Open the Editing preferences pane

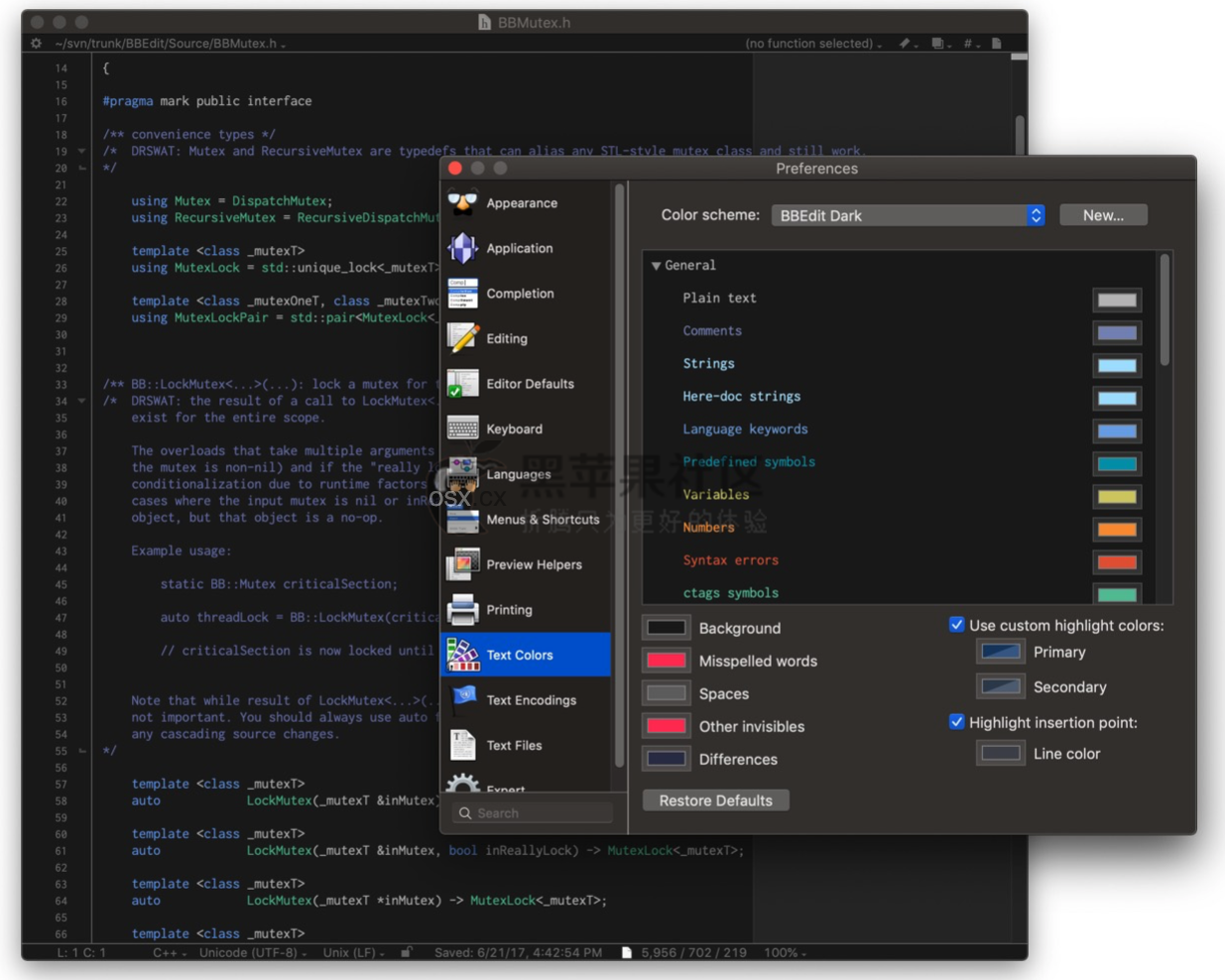coord(526,338)
